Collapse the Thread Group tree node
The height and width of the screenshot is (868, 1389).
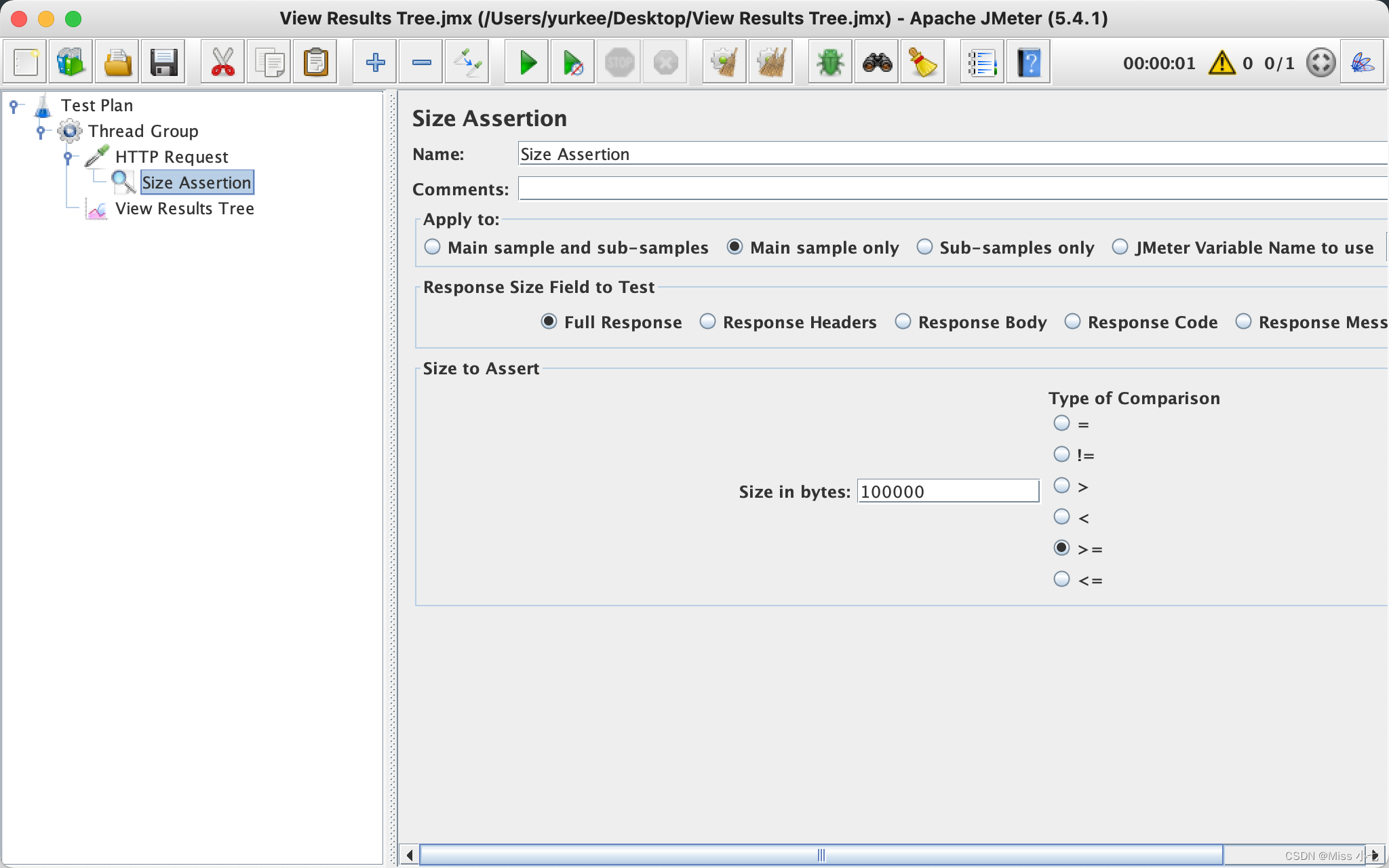(x=41, y=132)
